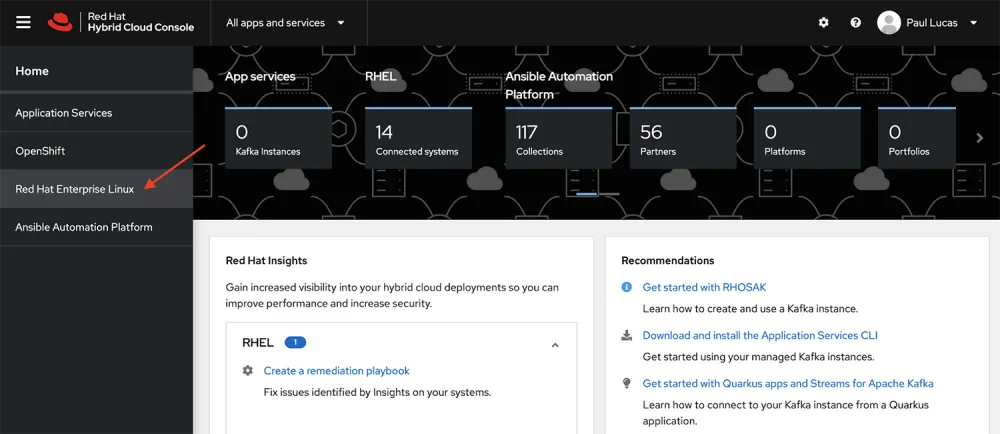Follow Download and install the Application Services CLI

tap(760, 335)
